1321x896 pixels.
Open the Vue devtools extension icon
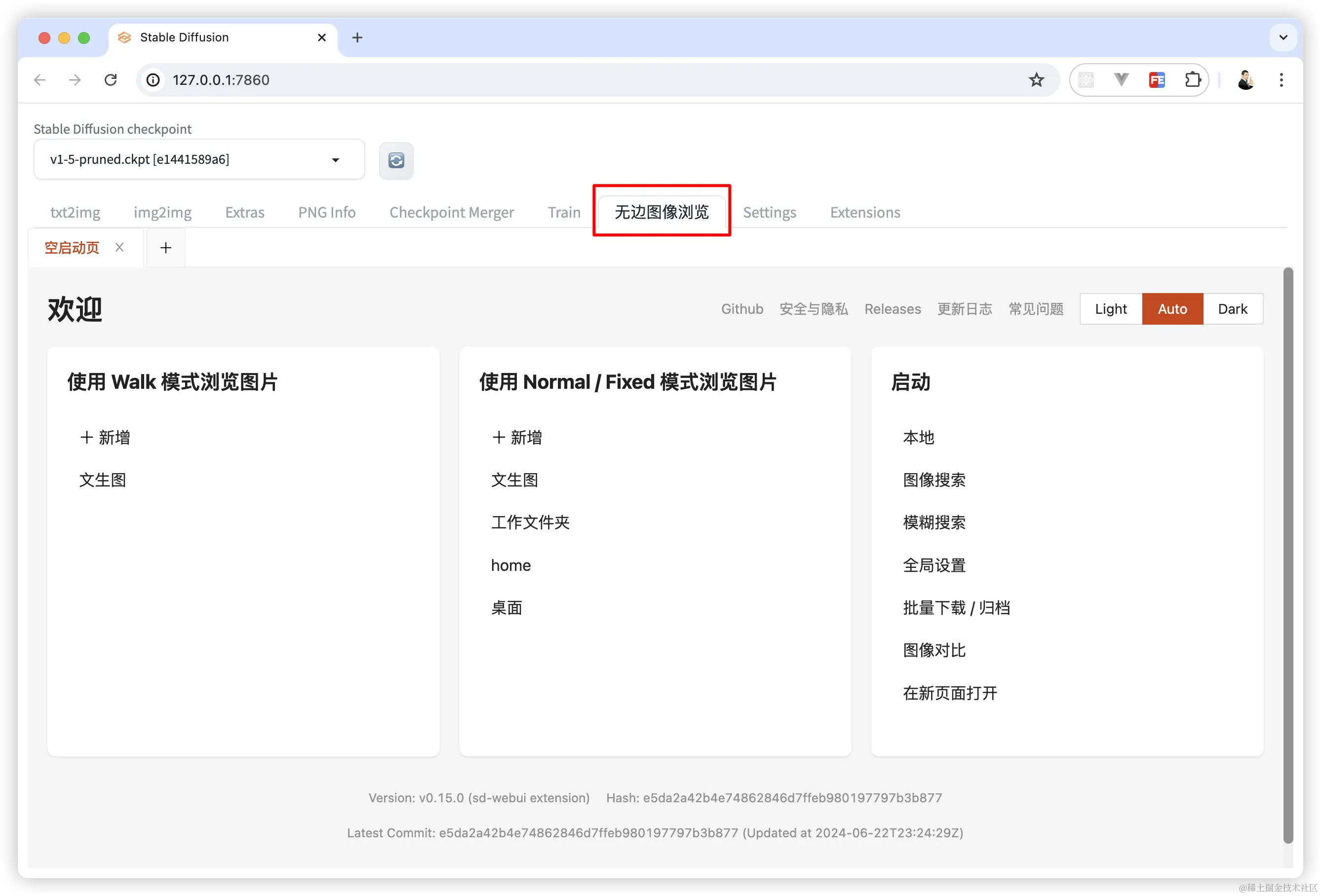(x=1121, y=80)
